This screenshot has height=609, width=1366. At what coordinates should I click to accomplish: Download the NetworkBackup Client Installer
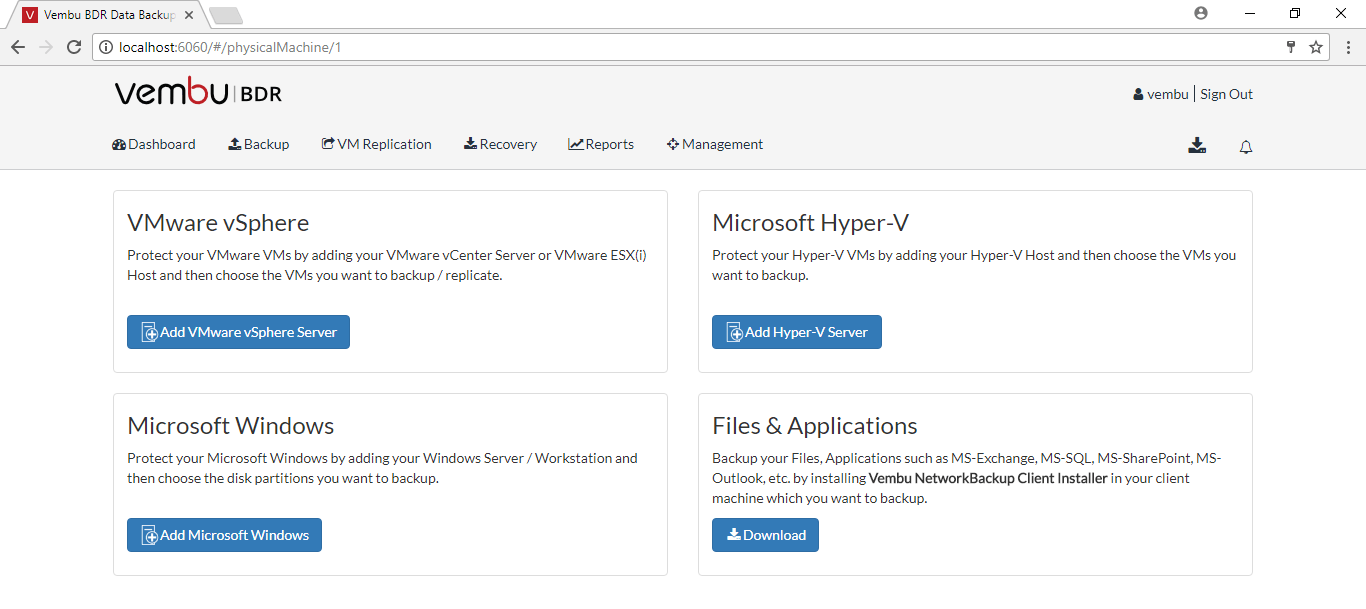tap(765, 535)
